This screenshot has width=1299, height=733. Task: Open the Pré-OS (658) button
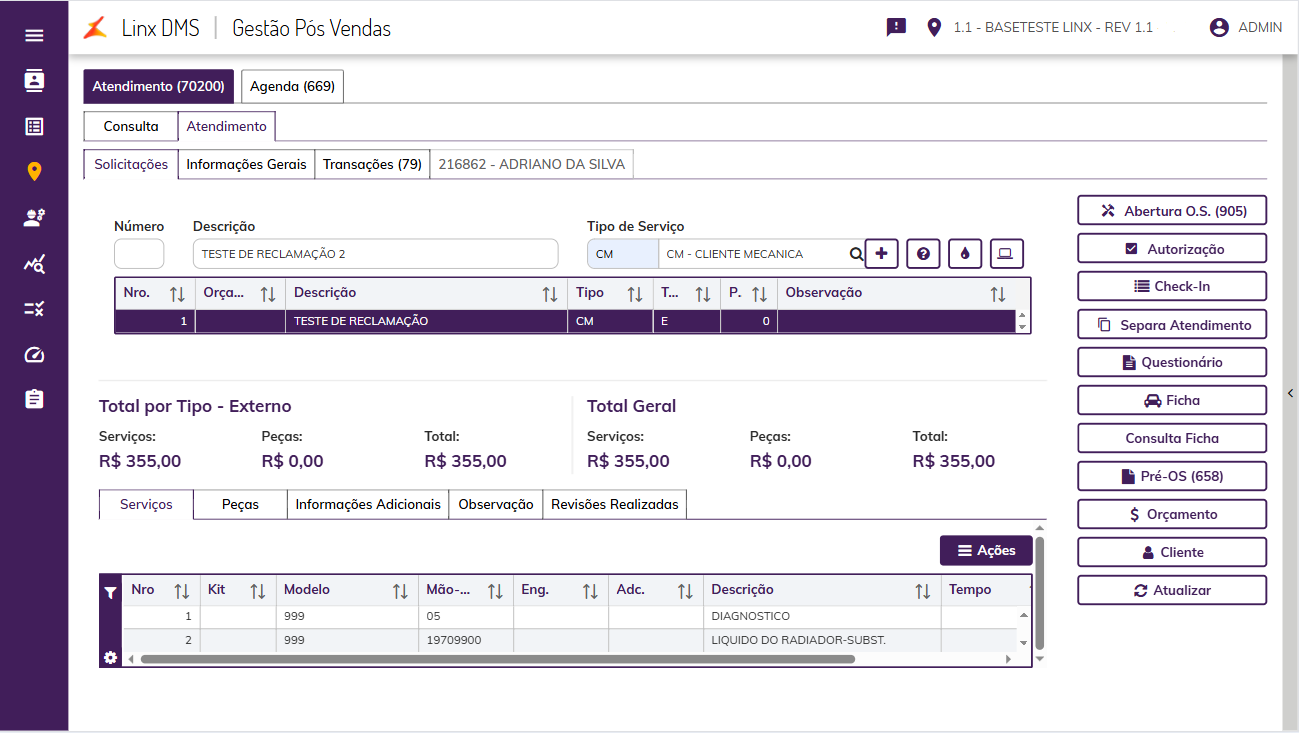point(1172,476)
